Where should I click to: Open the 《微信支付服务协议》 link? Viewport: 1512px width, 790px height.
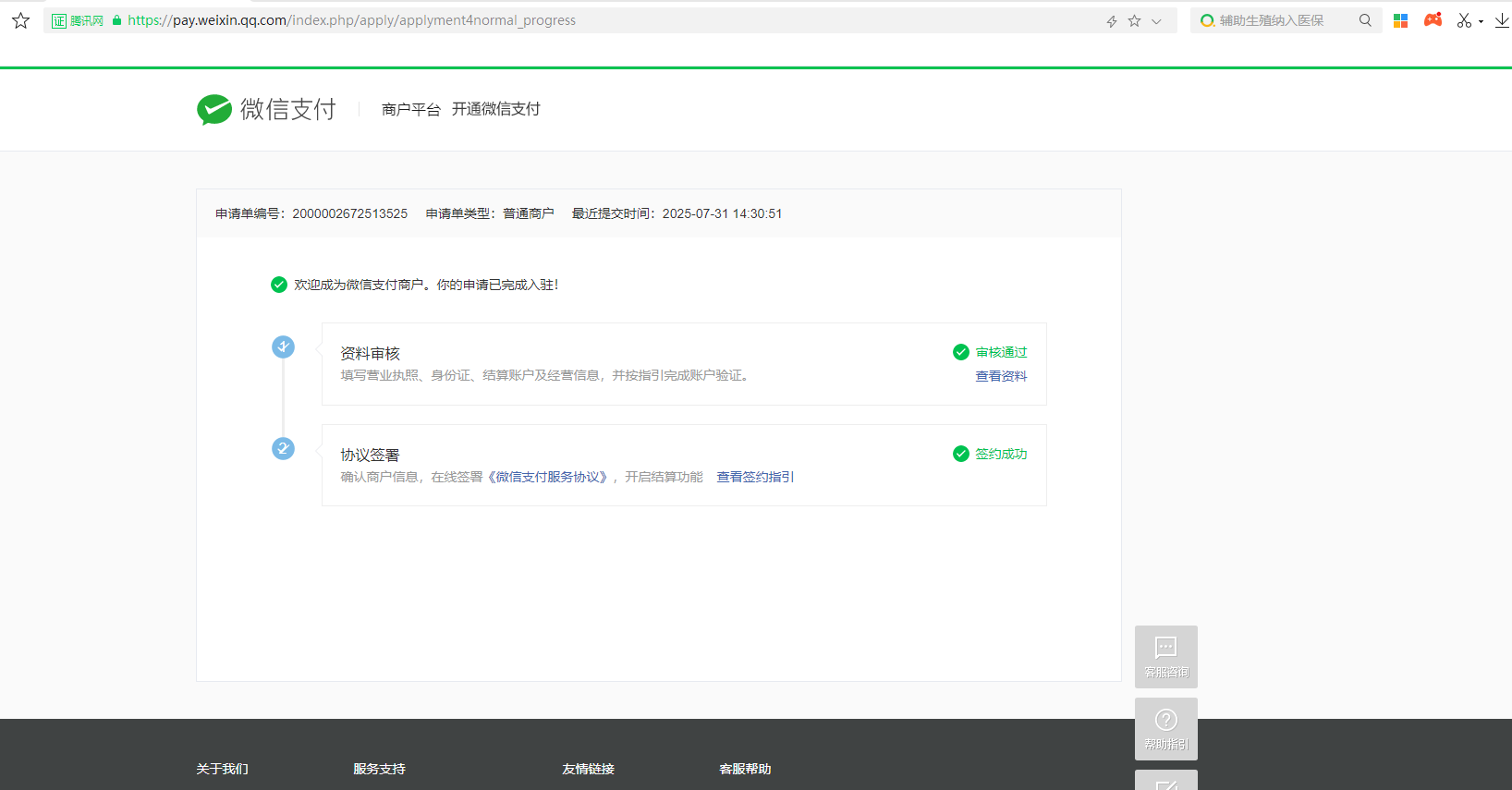click(x=548, y=477)
